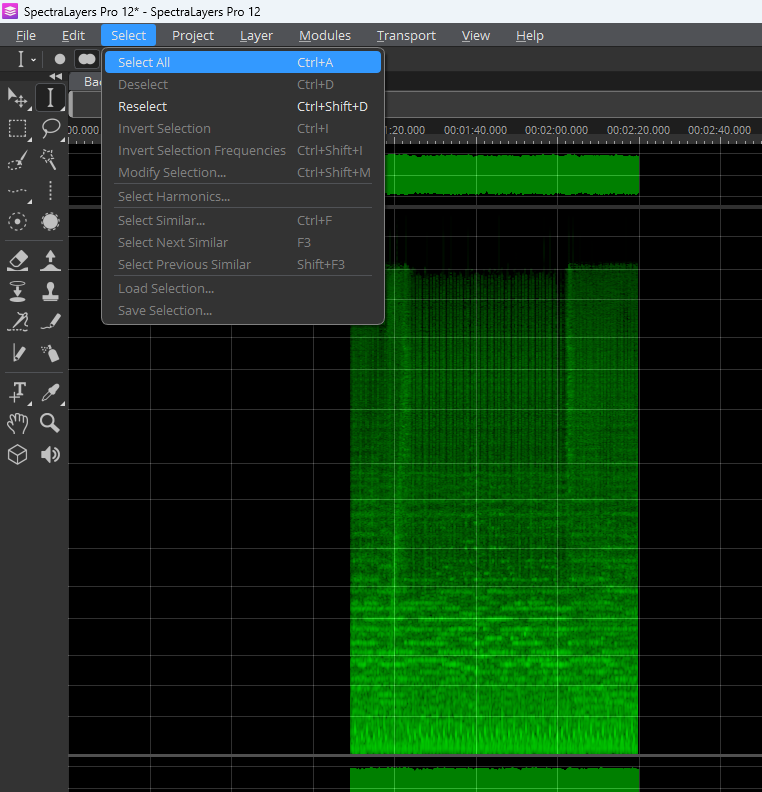Select the Eraser tool
Screen dimensions: 762x792
point(17,260)
